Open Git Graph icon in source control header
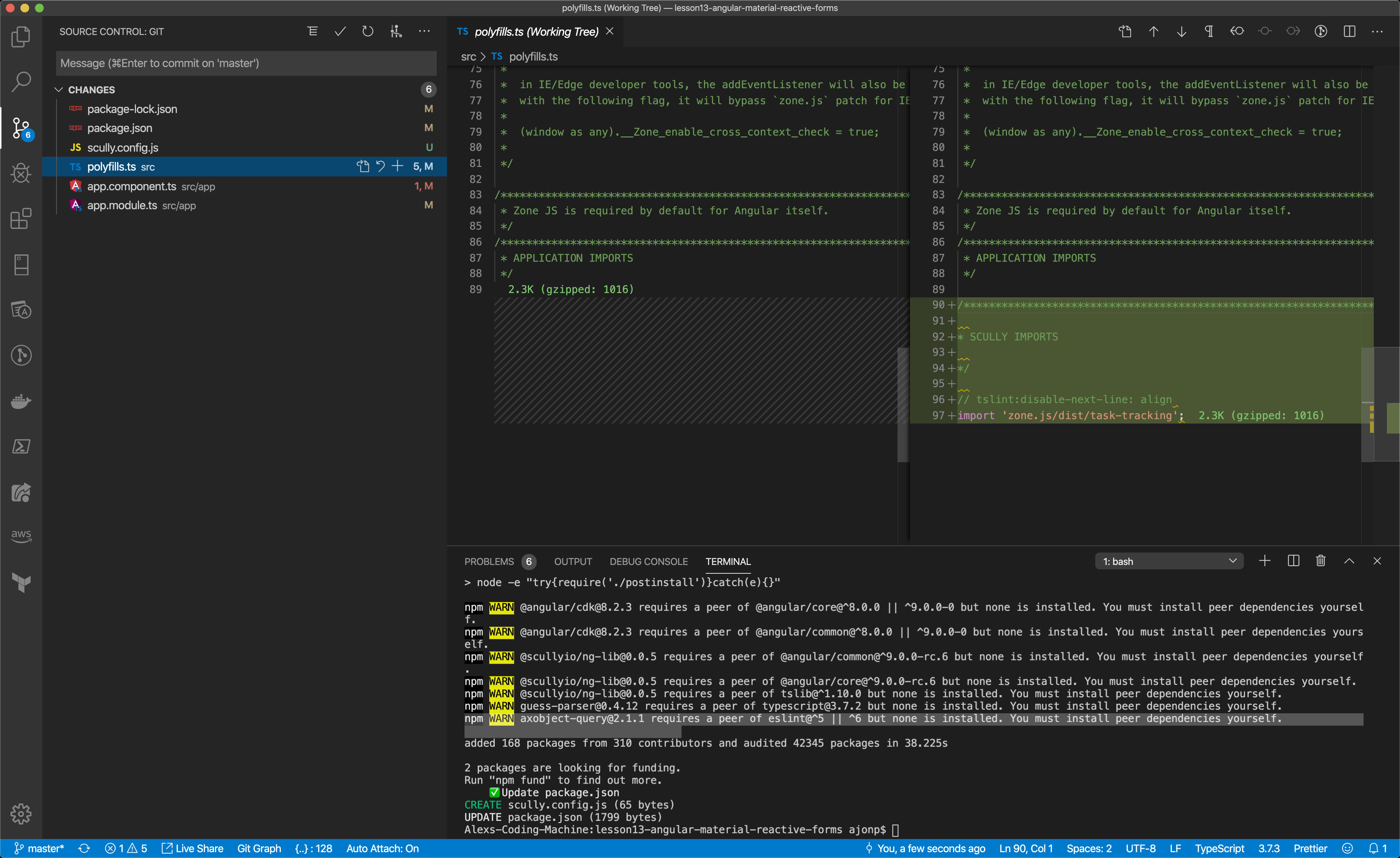Viewport: 1400px width, 858px height. tap(396, 31)
